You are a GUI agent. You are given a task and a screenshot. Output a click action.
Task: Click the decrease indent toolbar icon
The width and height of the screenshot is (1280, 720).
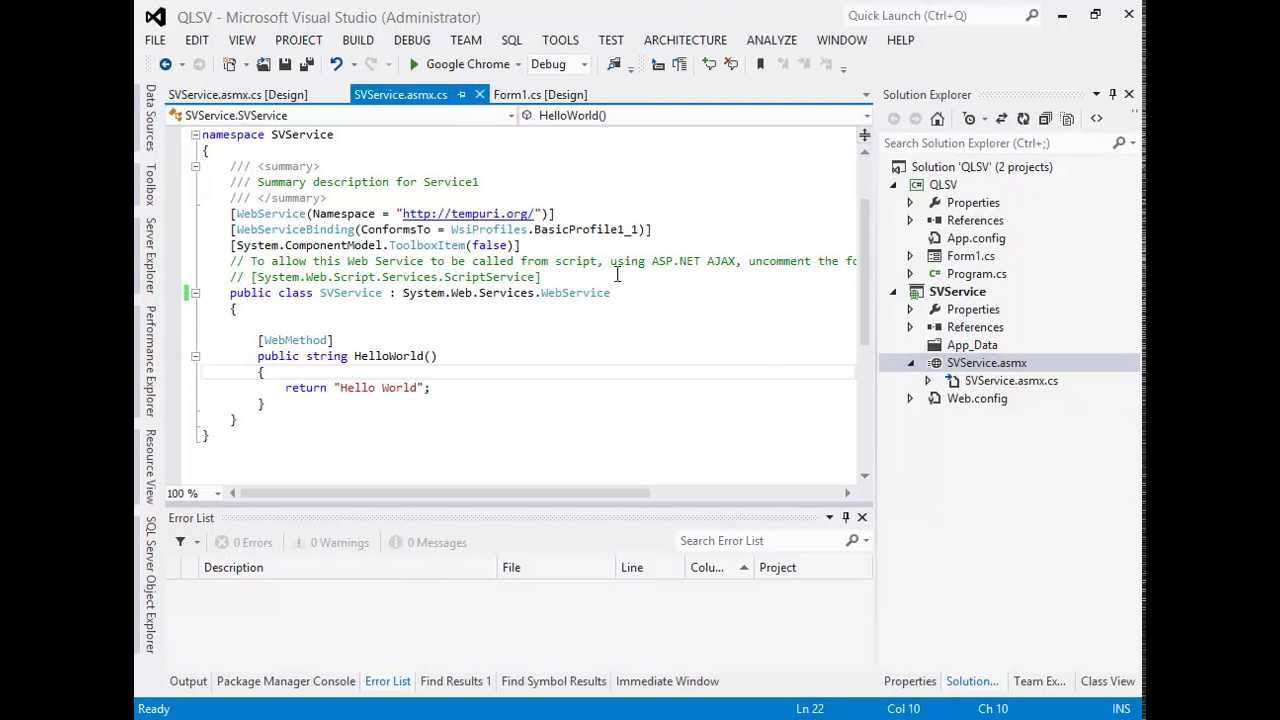click(658, 64)
